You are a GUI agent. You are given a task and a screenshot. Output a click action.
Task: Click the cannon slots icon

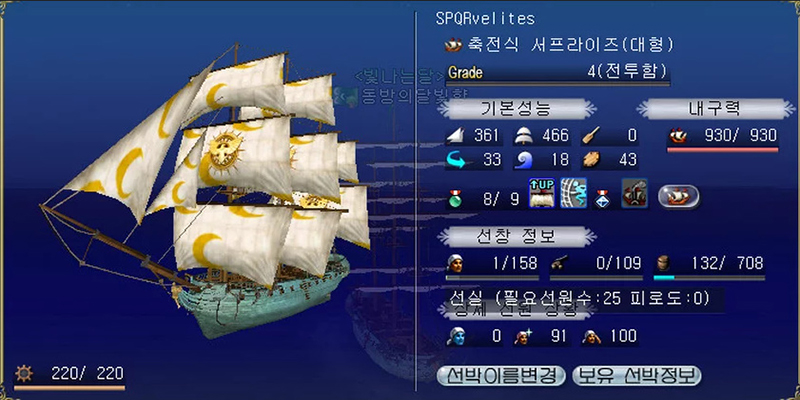coord(559,264)
